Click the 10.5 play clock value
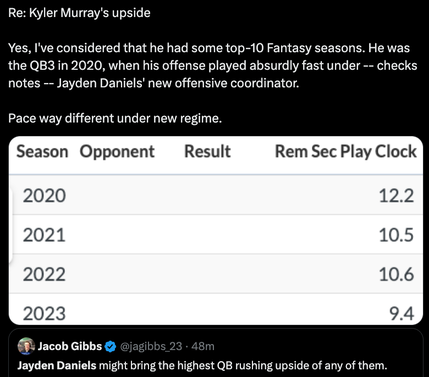This screenshot has width=429, height=377. pos(396,235)
